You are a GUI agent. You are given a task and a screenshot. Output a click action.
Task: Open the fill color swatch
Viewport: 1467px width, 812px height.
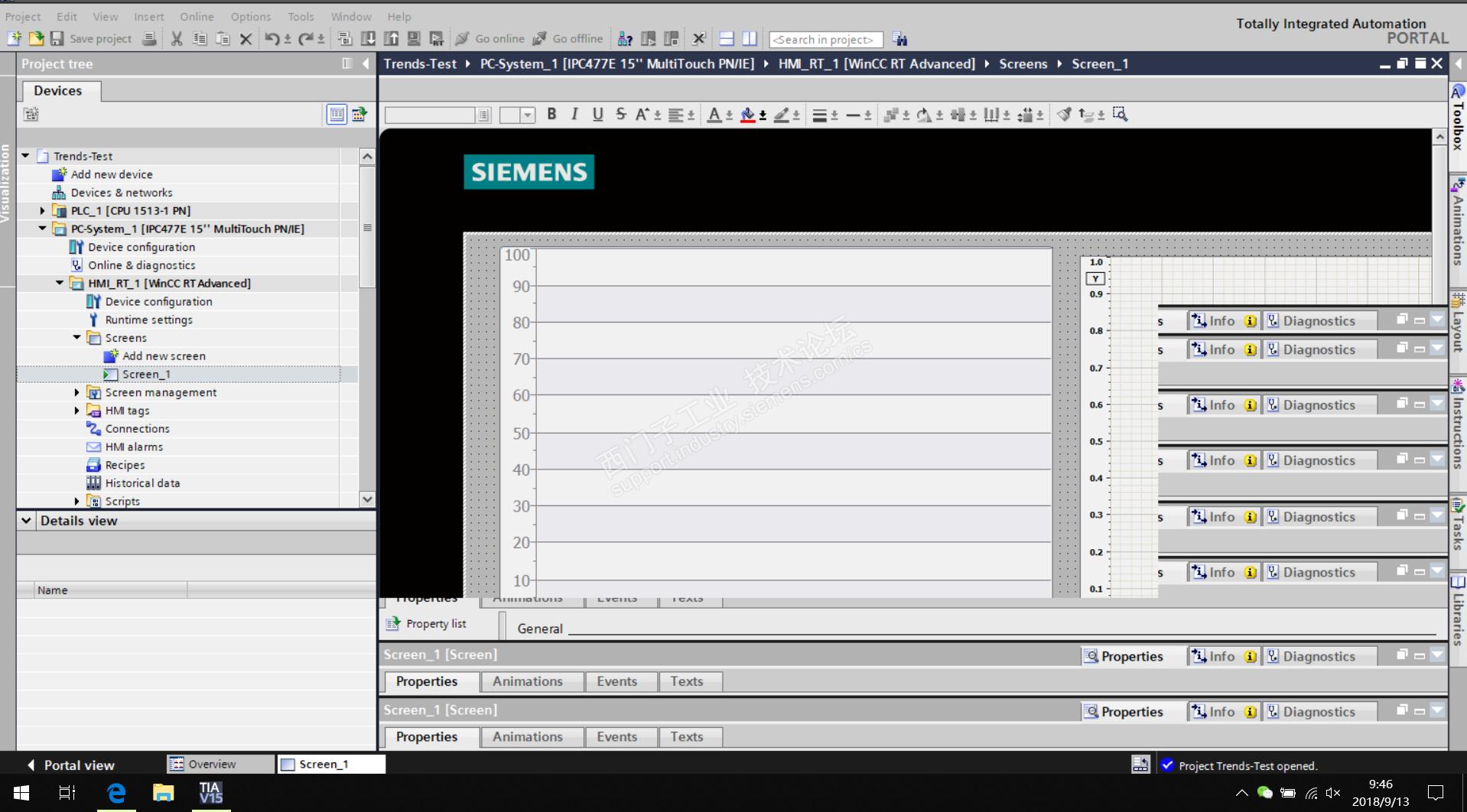[748, 115]
